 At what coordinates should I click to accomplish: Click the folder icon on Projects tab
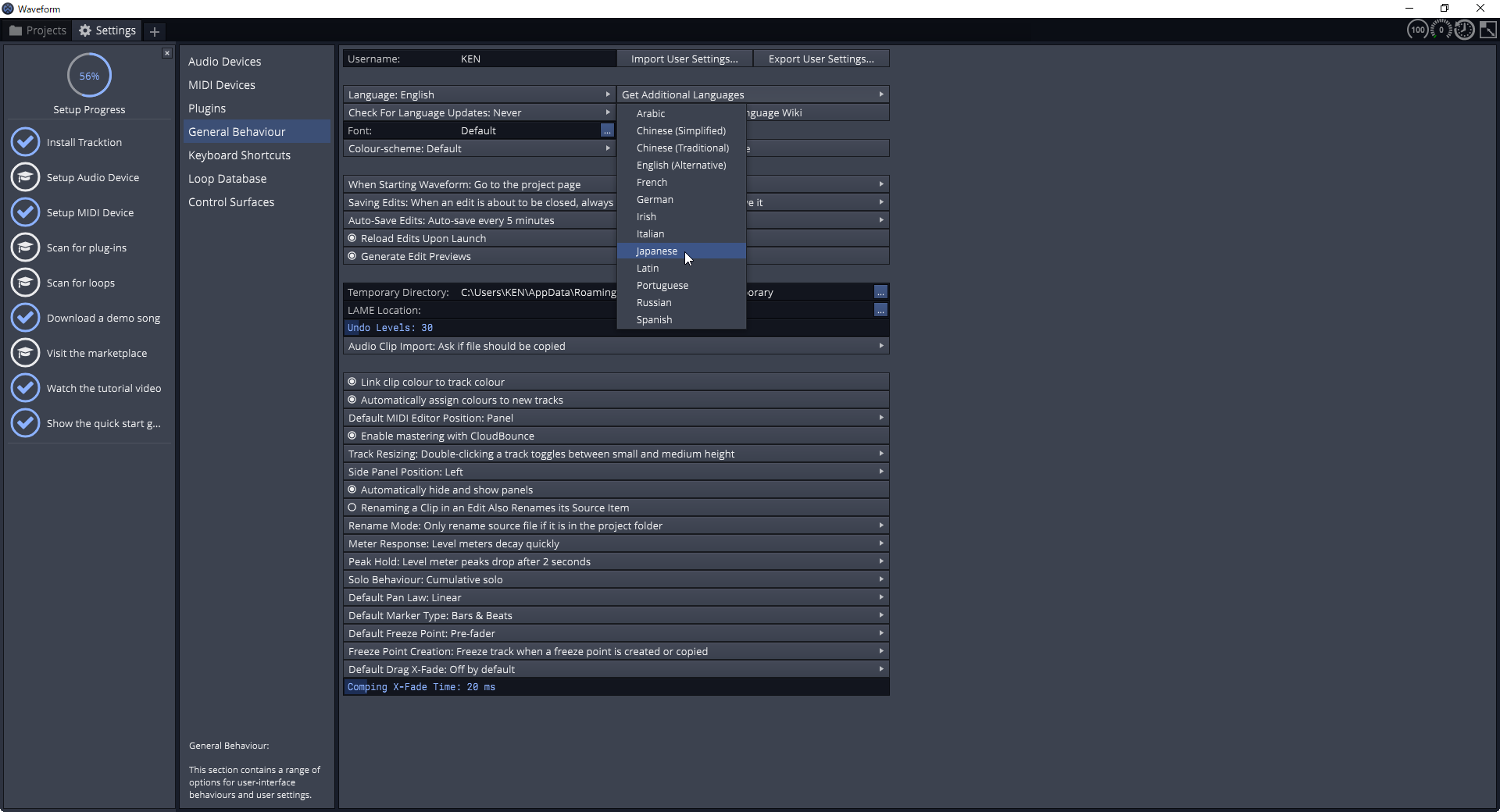click(16, 30)
